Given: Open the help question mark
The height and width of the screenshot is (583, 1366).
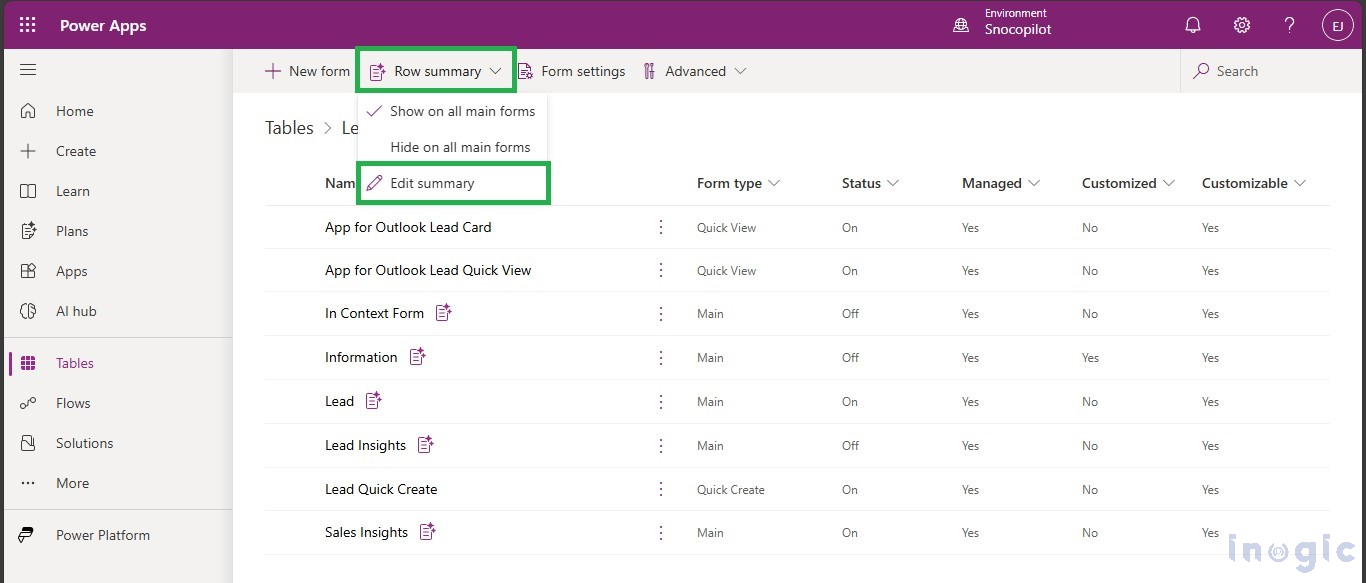Looking at the screenshot, I should click(x=1290, y=25).
